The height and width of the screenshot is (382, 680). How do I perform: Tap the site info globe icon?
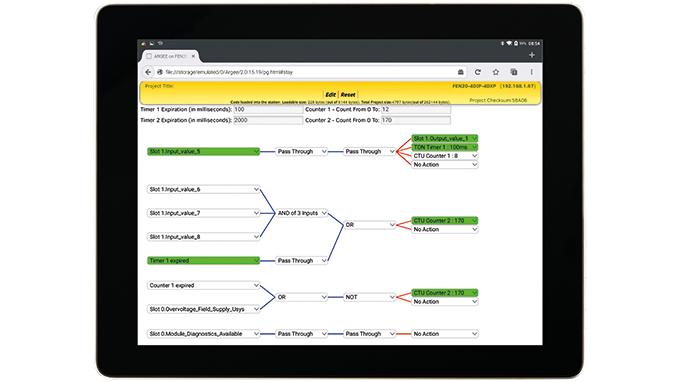[160, 72]
